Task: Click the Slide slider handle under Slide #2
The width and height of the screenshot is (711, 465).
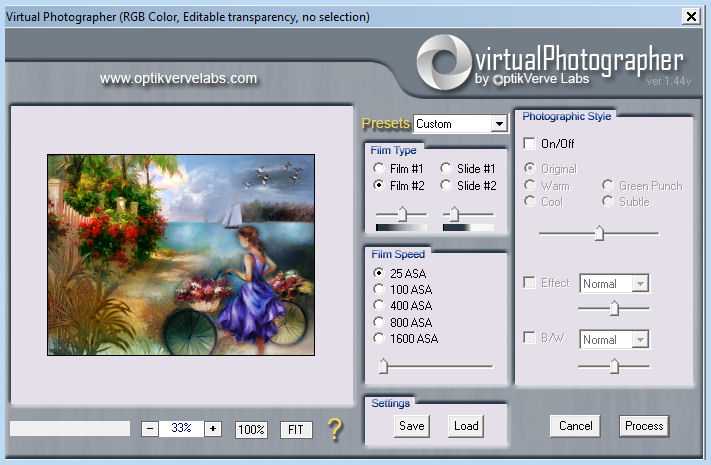Action: pyautogui.click(x=454, y=214)
